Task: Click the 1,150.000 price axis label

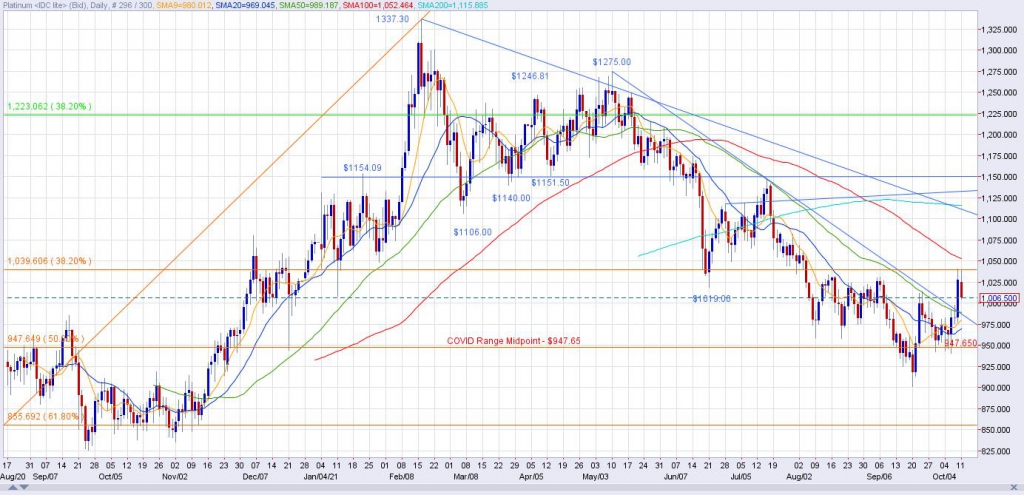Action: point(998,177)
